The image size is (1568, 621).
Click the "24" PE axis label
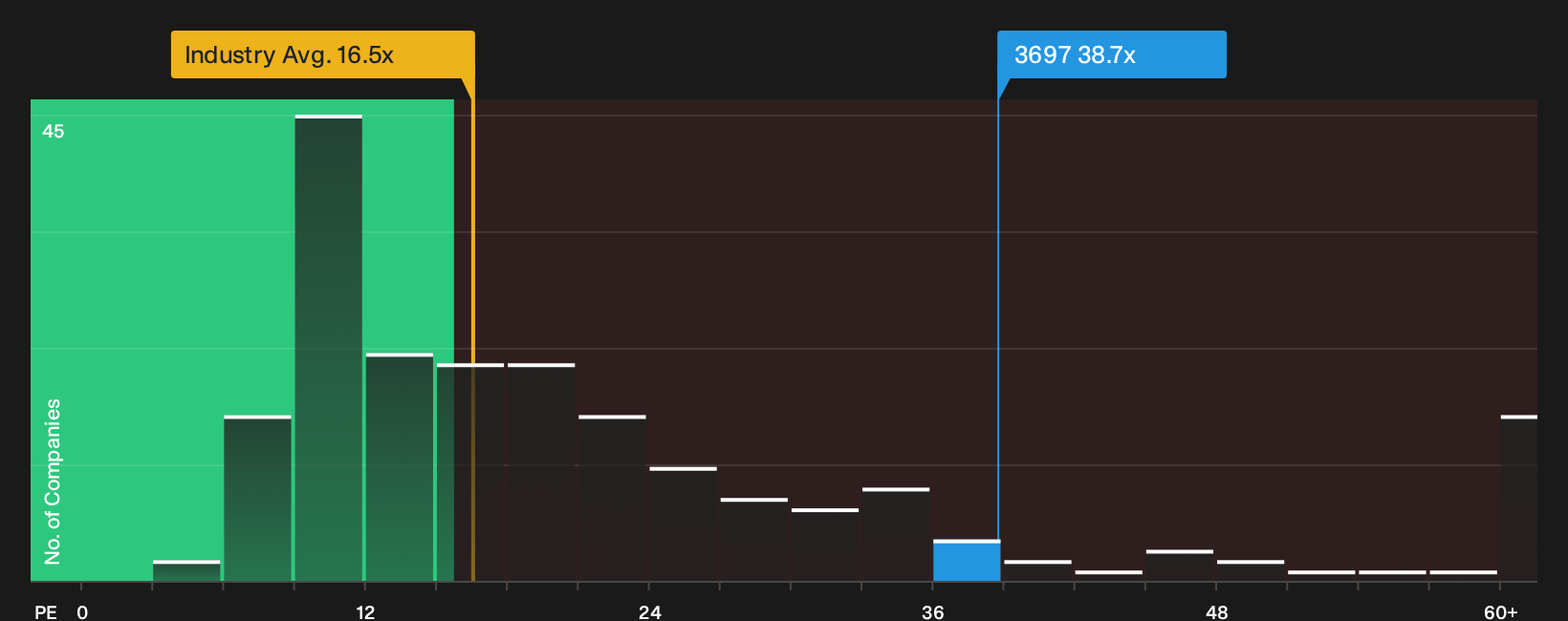pyautogui.click(x=649, y=611)
